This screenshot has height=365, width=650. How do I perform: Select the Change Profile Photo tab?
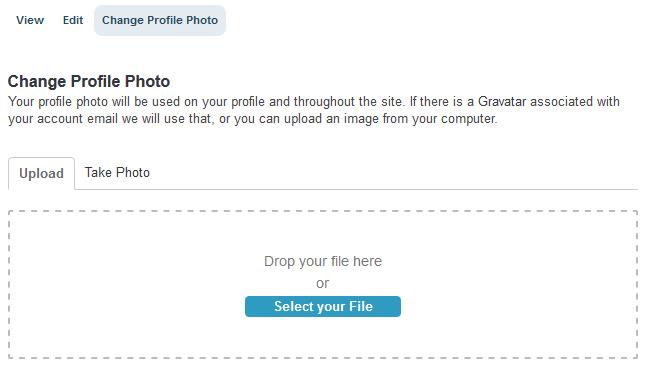160,20
